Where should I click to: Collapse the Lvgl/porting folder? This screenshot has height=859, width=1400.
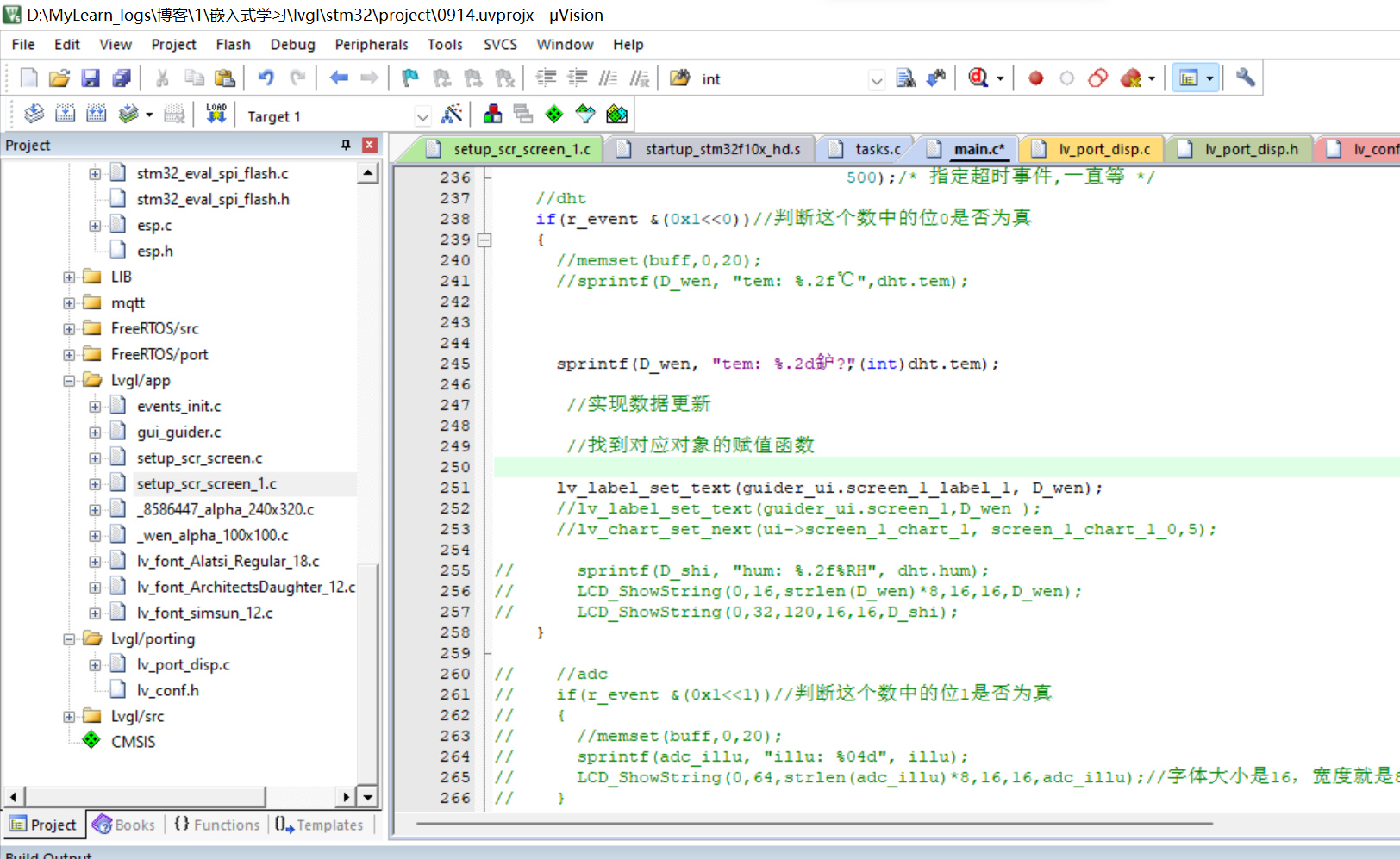(69, 639)
